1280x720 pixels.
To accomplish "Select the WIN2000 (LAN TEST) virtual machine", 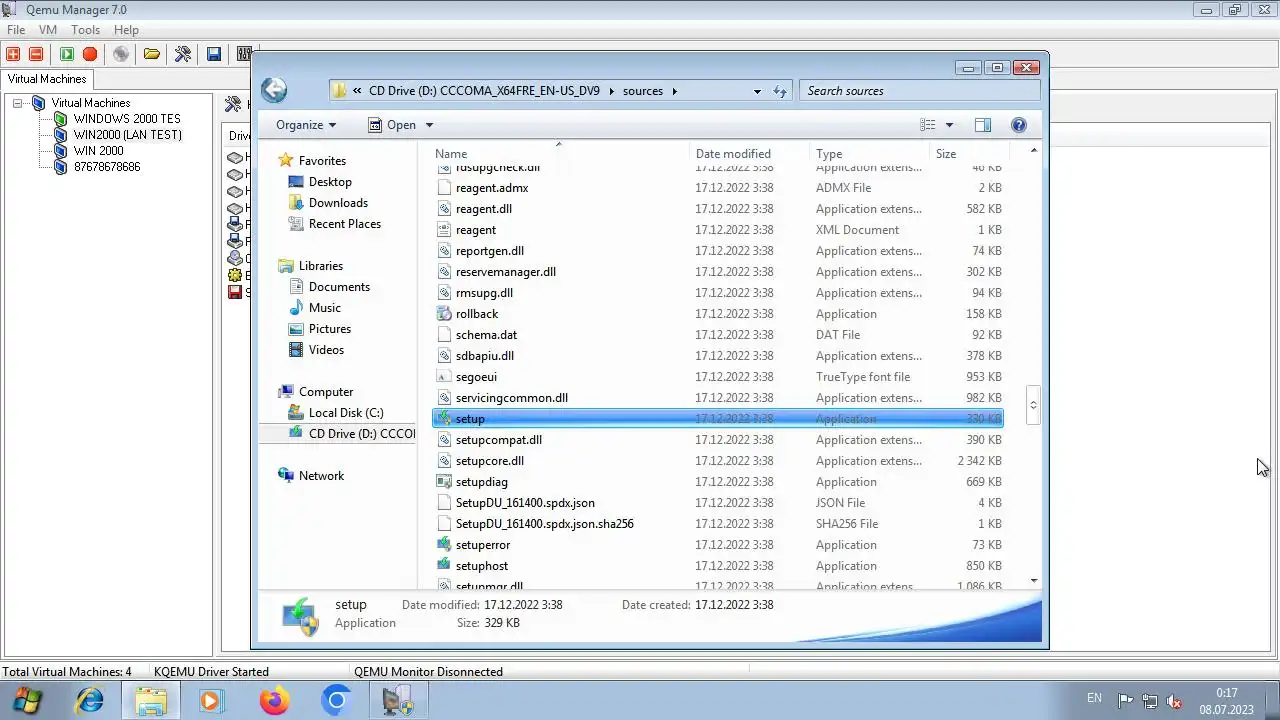I will point(127,135).
